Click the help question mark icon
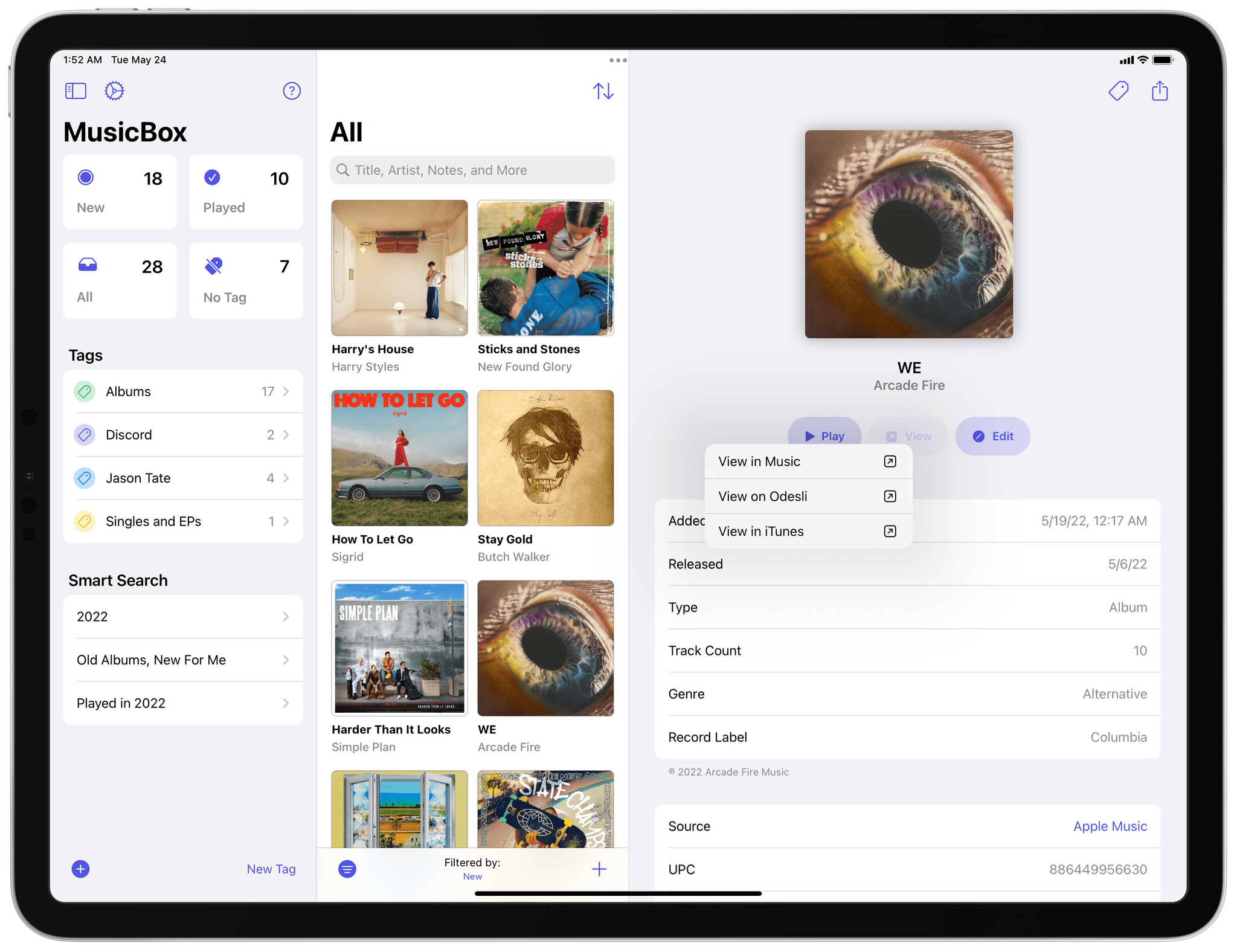Screen dimensions: 1237x952 click(x=291, y=91)
